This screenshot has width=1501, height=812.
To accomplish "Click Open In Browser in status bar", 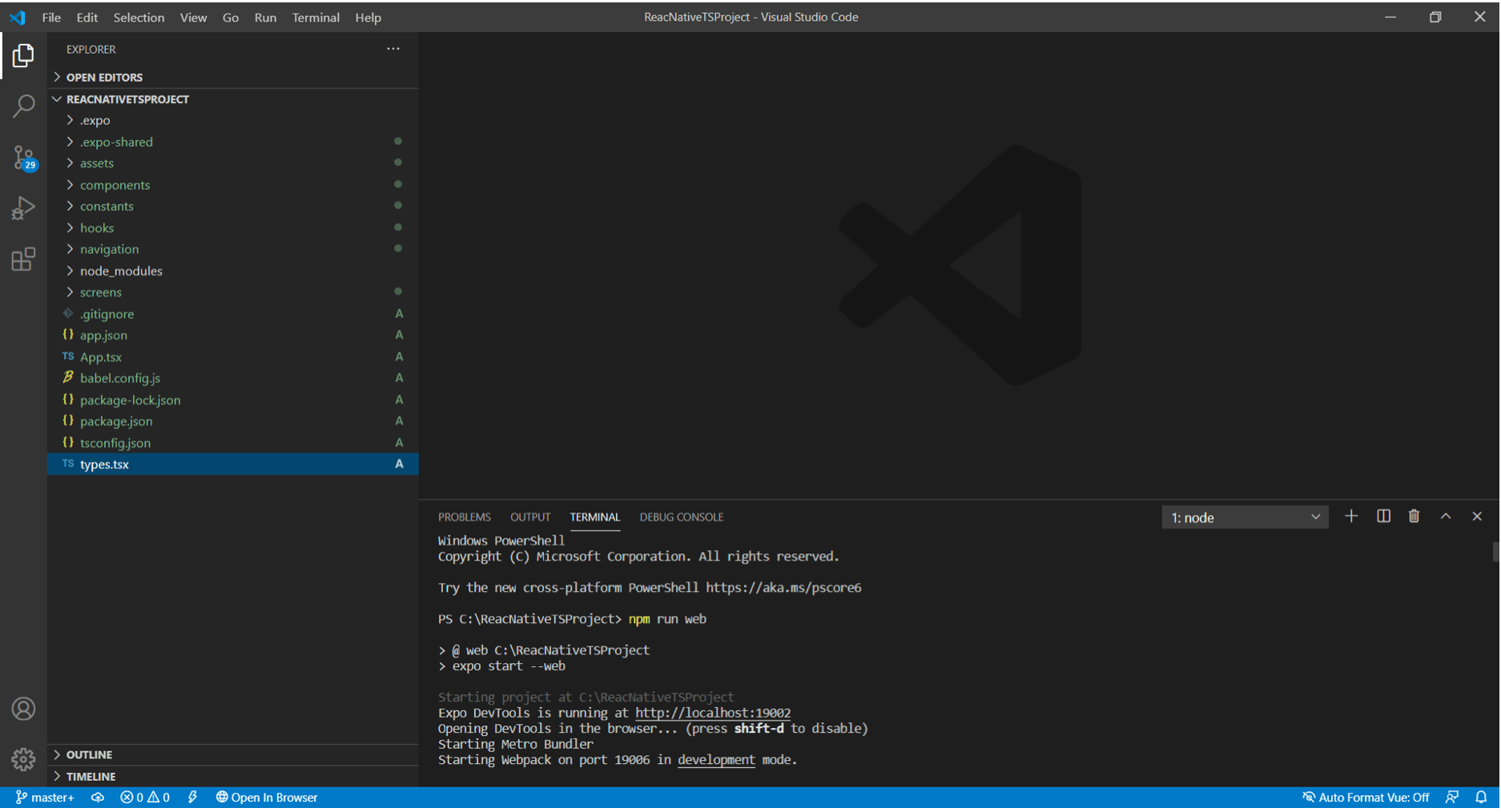I will [x=267, y=798].
